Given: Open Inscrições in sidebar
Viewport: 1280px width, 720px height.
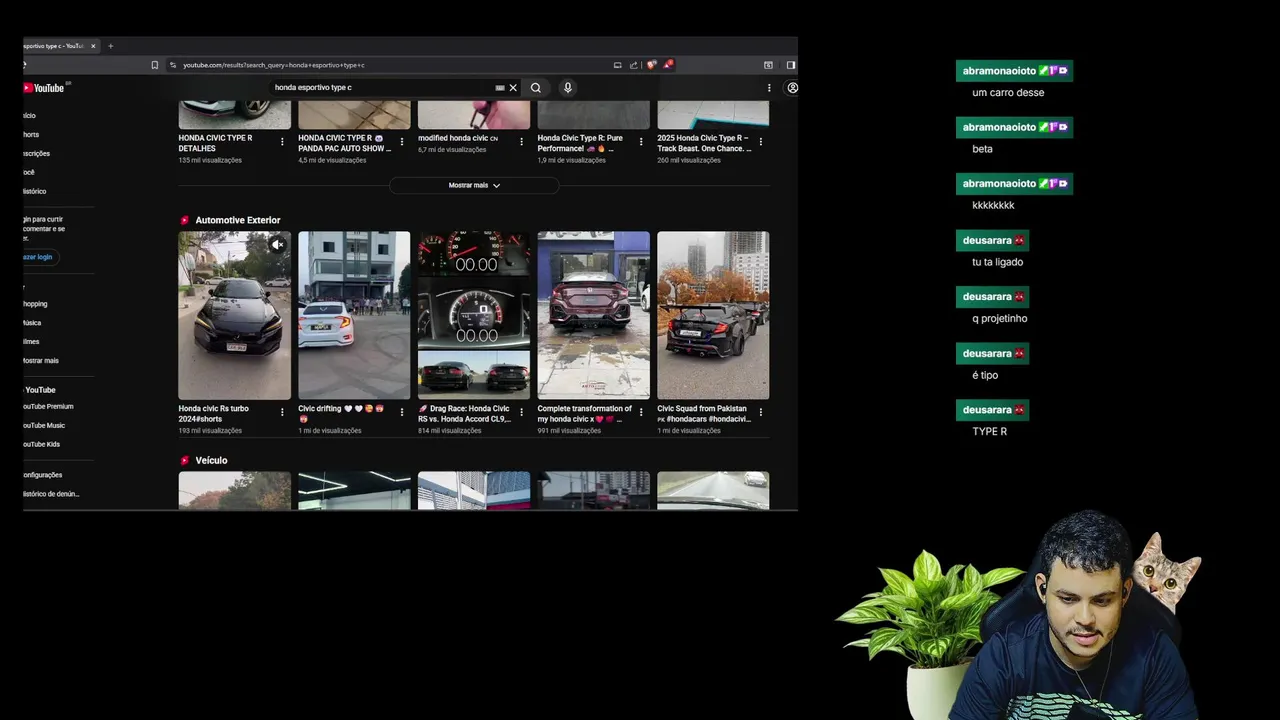Looking at the screenshot, I should 36,153.
